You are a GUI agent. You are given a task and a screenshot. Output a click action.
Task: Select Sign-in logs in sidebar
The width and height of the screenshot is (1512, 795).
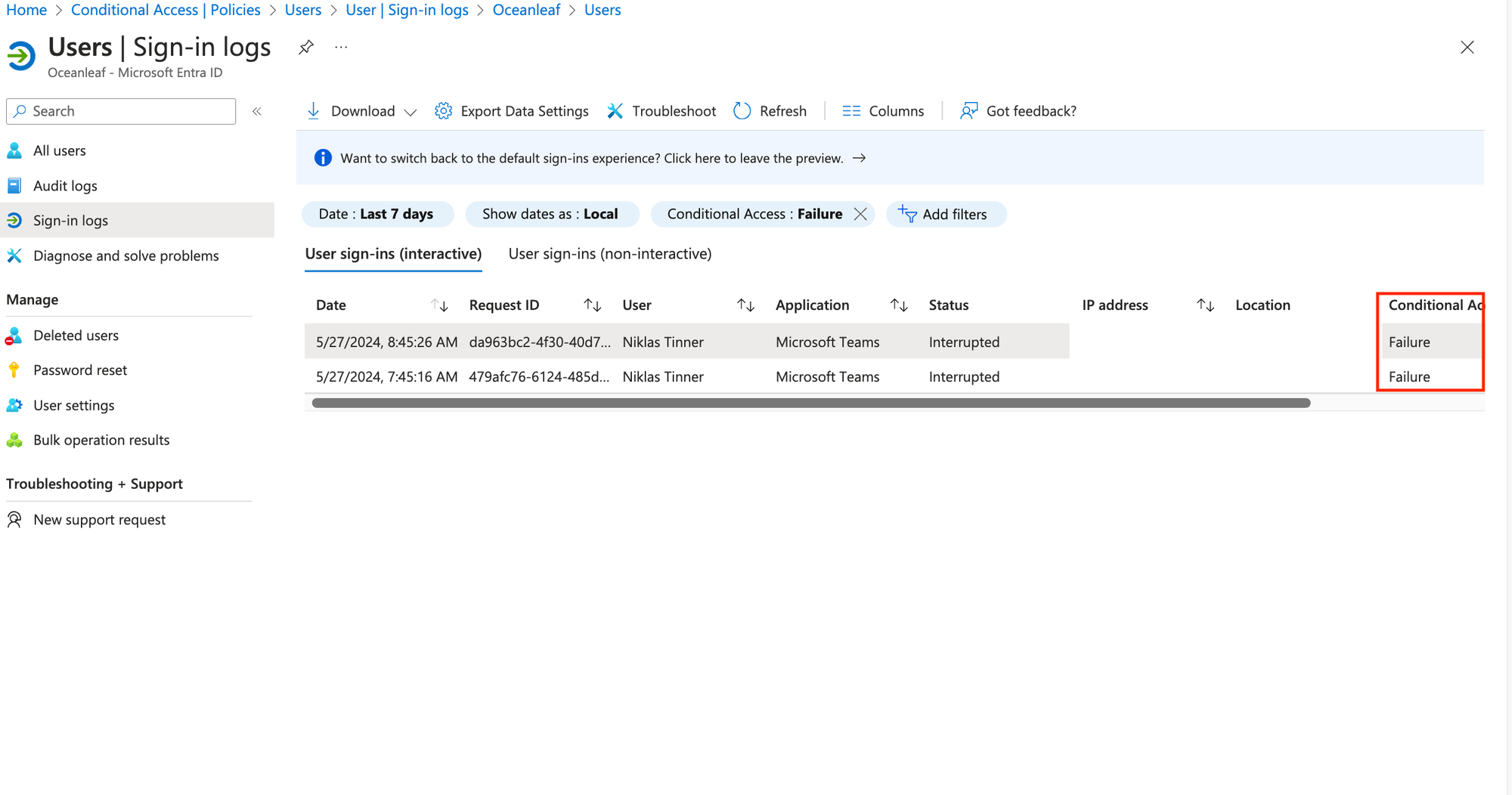pyautogui.click(x=137, y=221)
